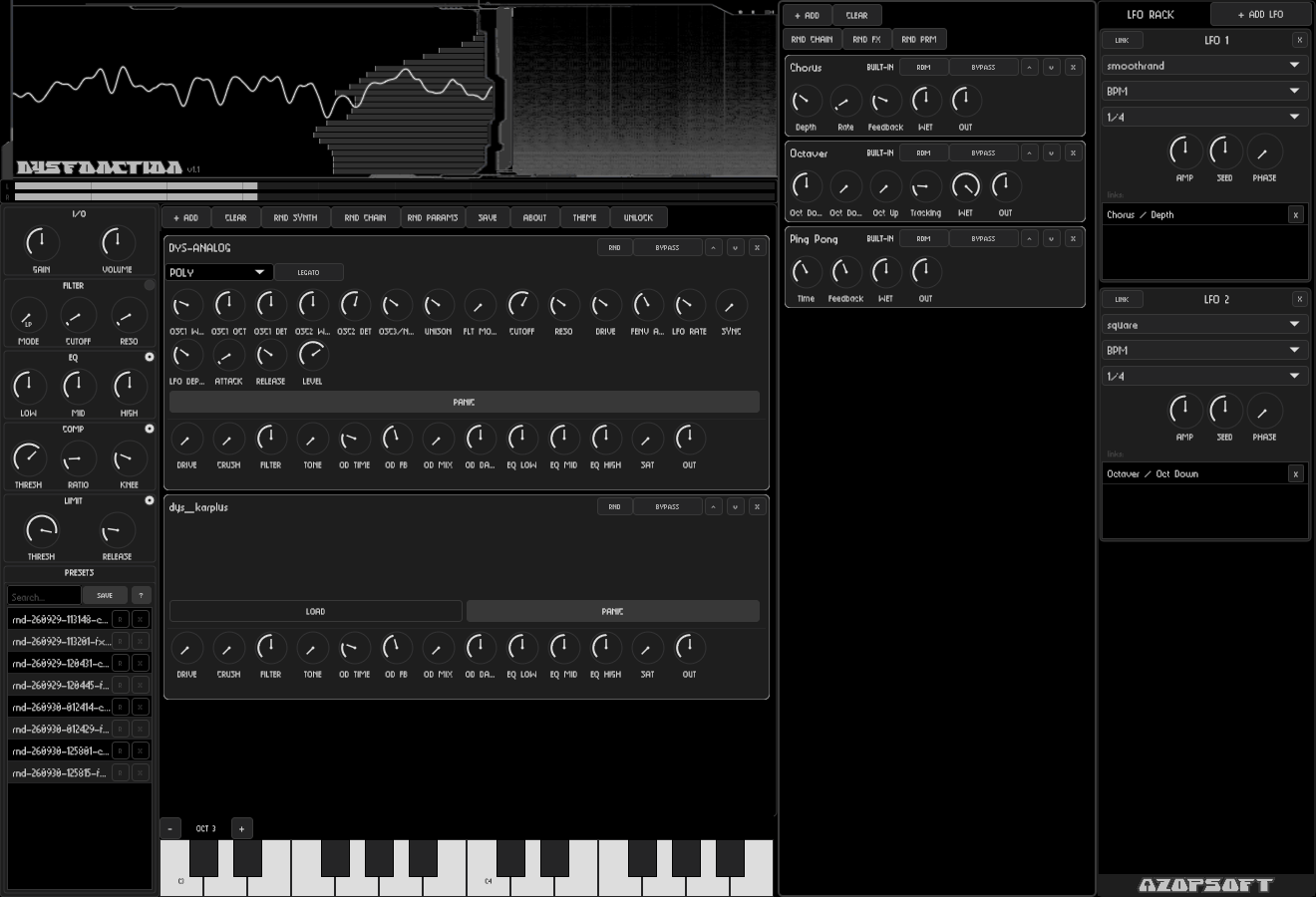Remove the Ping Pong effect
Viewport: 1316px width, 897px height.
(x=1073, y=239)
